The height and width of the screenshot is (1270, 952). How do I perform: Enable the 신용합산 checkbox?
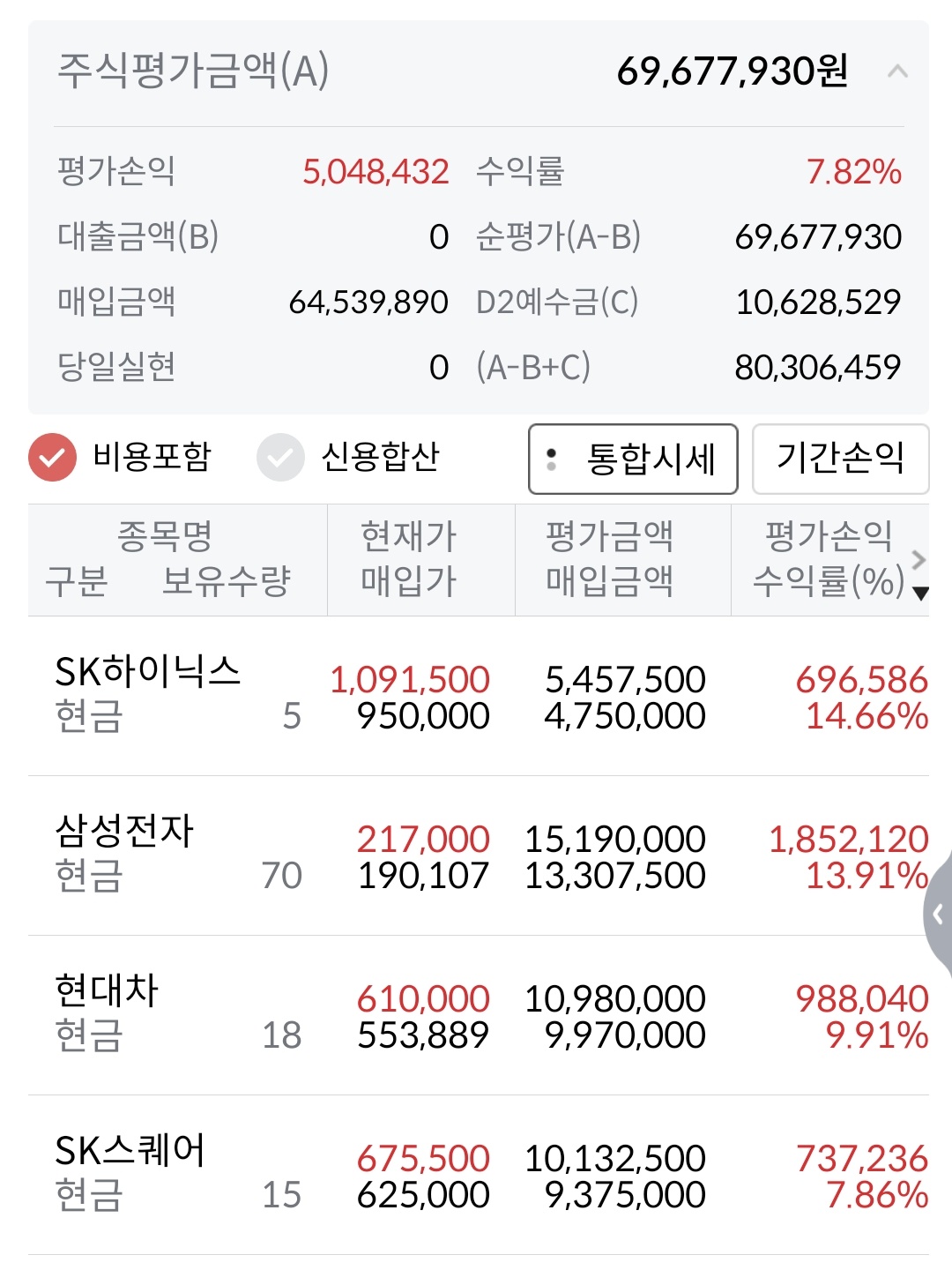pos(280,457)
